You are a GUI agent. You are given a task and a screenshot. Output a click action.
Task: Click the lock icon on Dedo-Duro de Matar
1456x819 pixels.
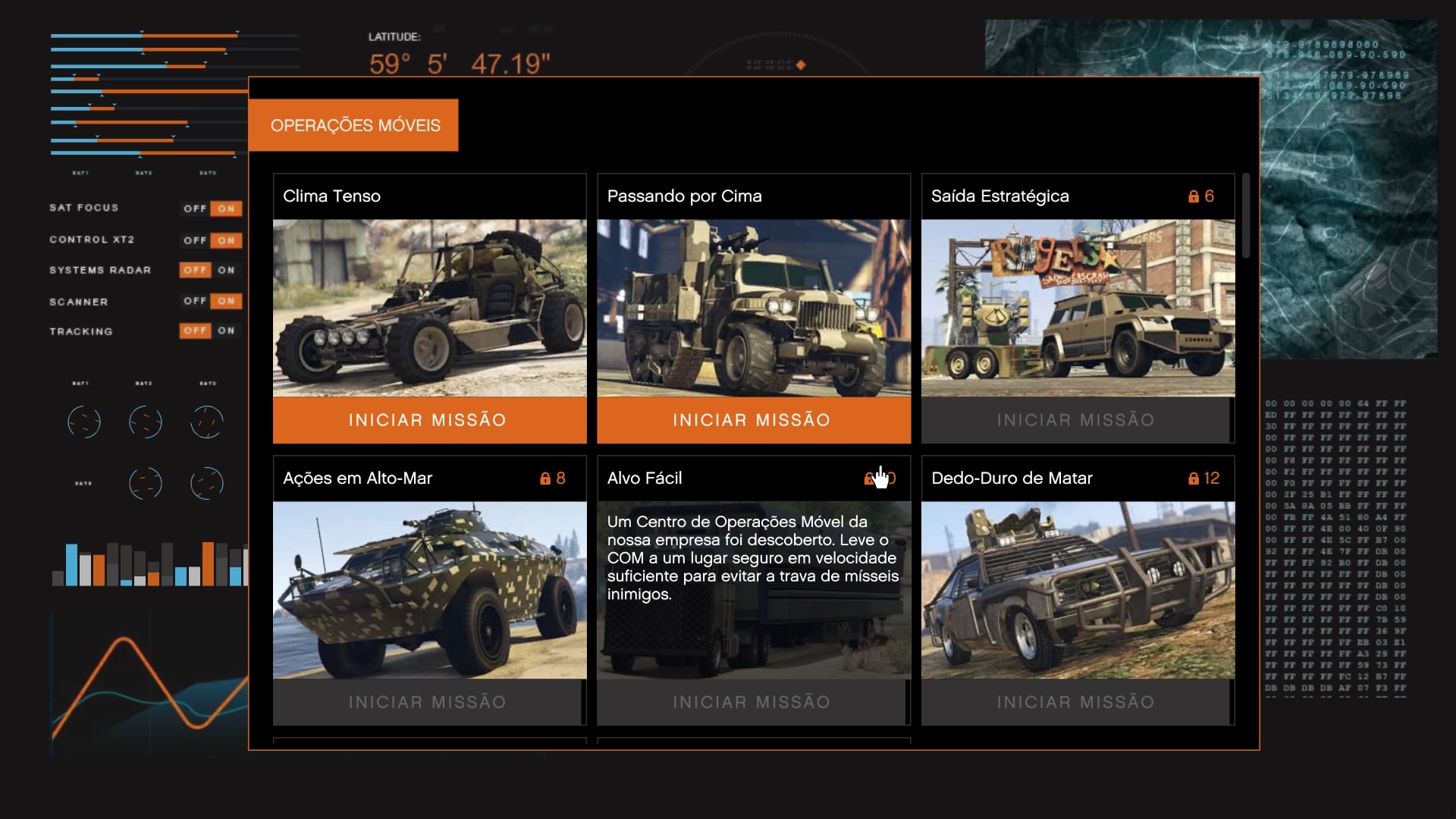pyautogui.click(x=1194, y=479)
